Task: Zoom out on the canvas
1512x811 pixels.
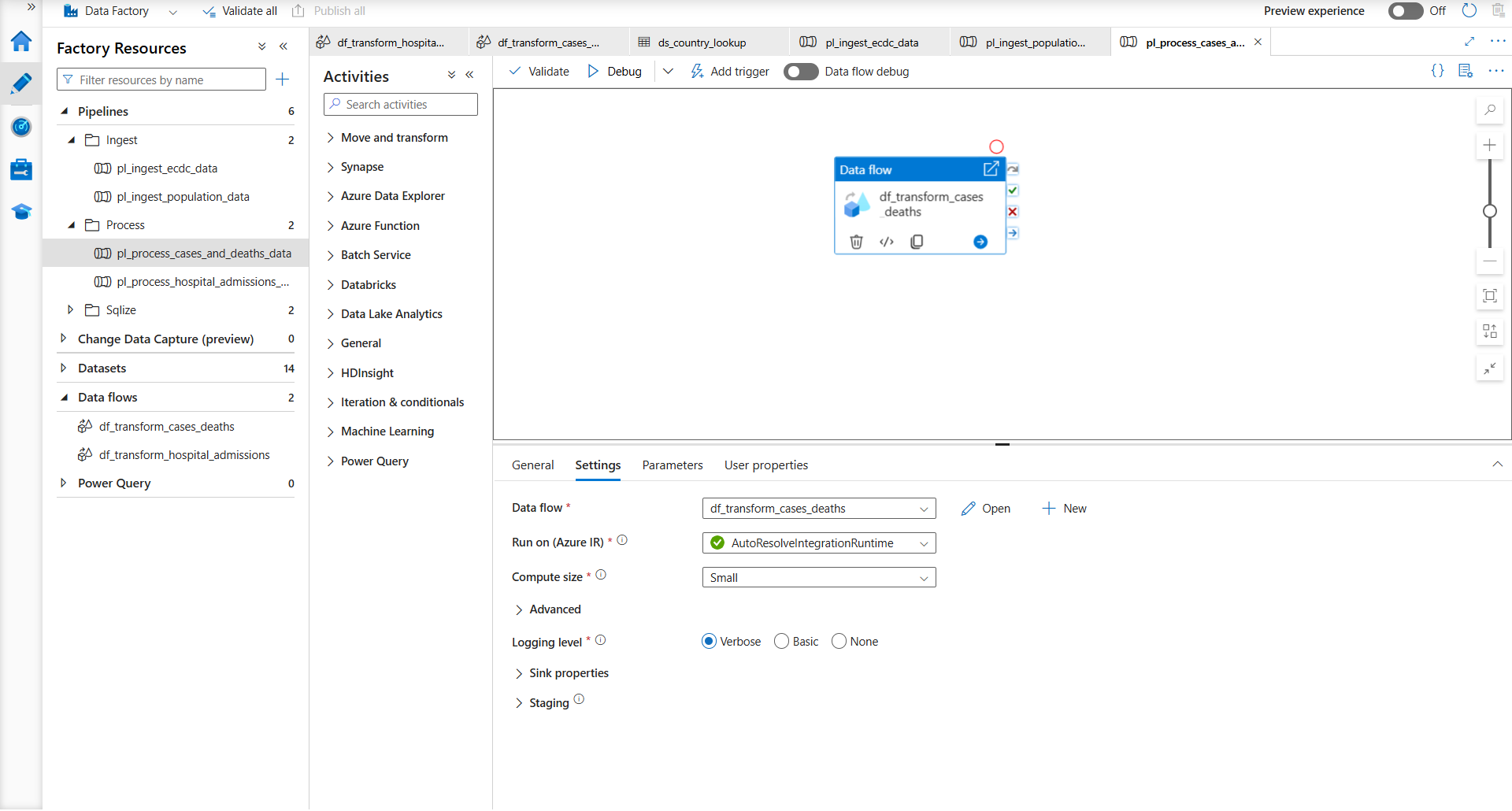Action: pos(1490,261)
